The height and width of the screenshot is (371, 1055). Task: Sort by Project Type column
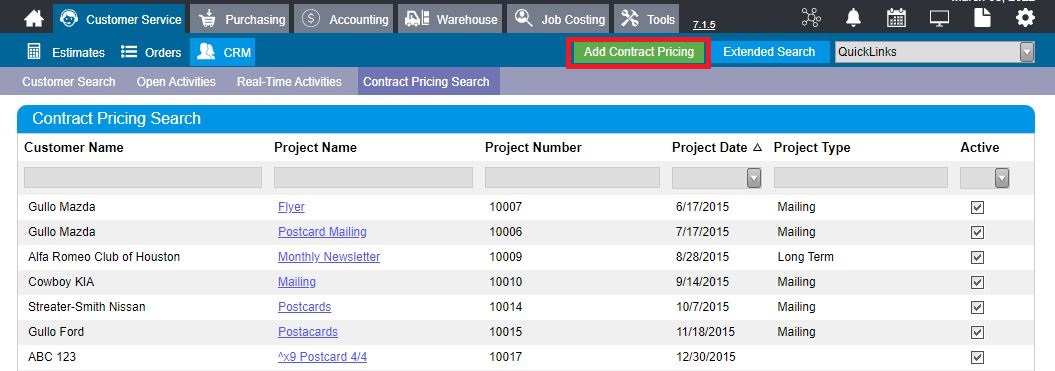[x=812, y=147]
